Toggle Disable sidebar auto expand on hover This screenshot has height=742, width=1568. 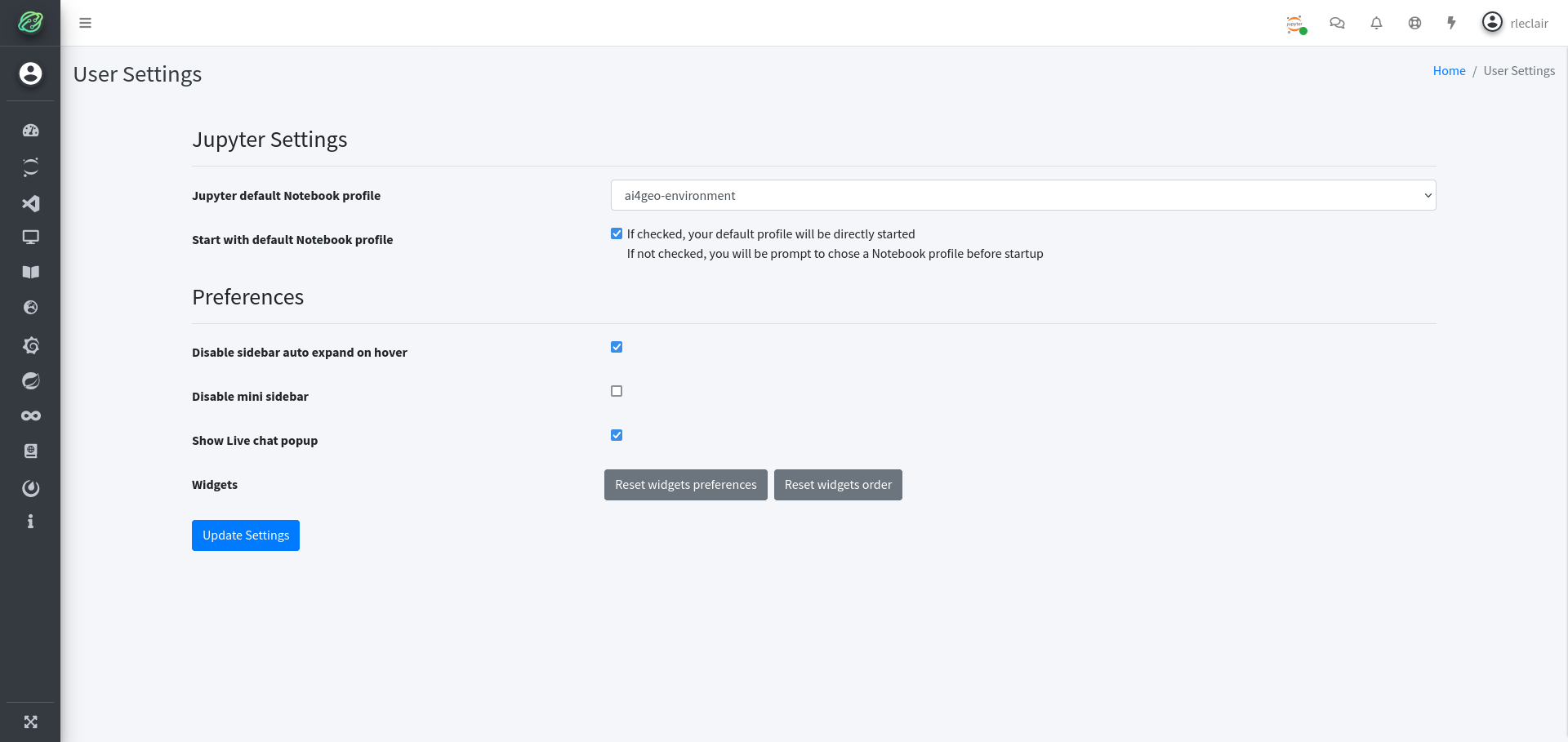click(x=617, y=347)
